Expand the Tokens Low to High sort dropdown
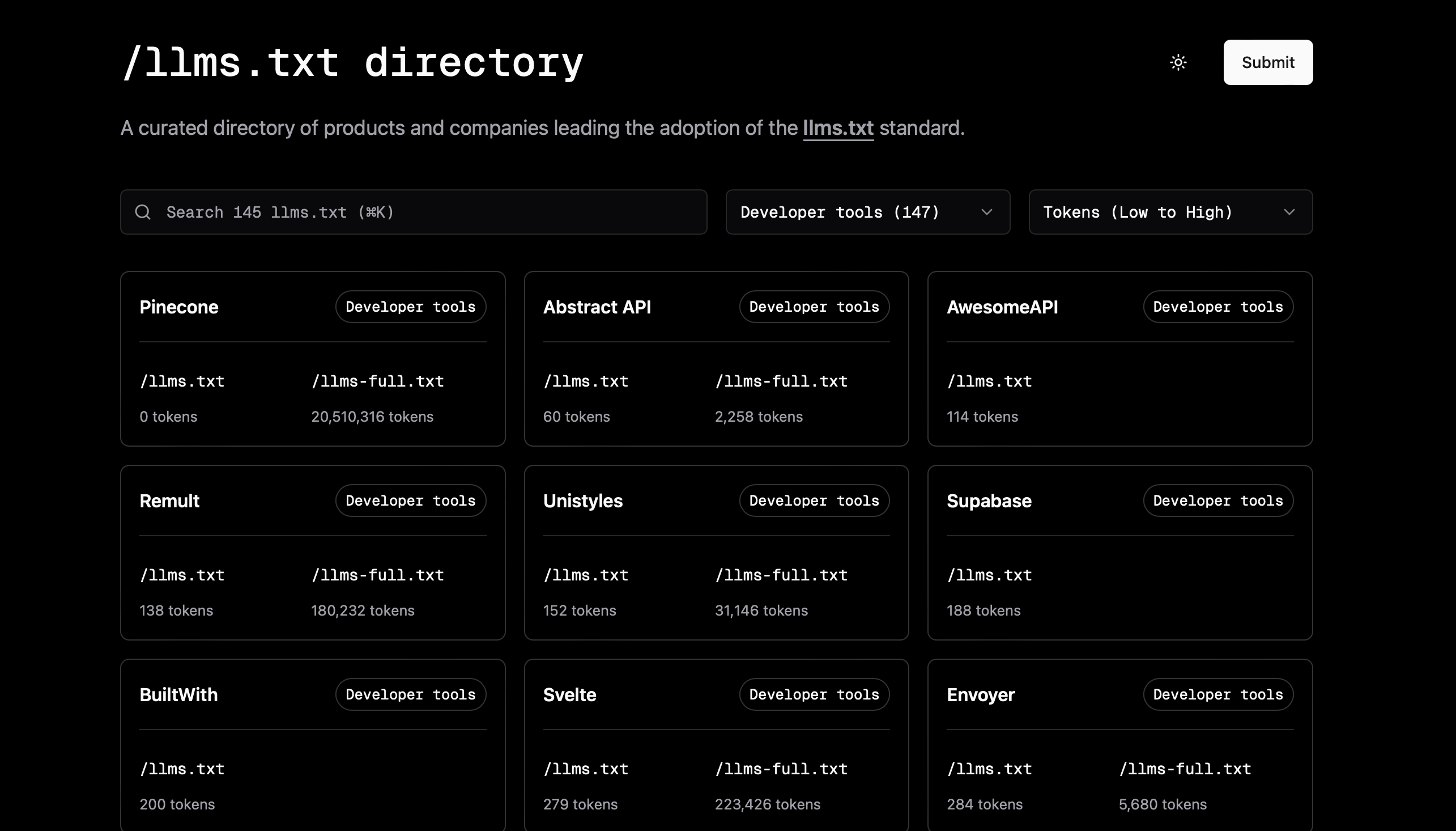Screen dimensions: 1456x831 tap(1170, 213)
